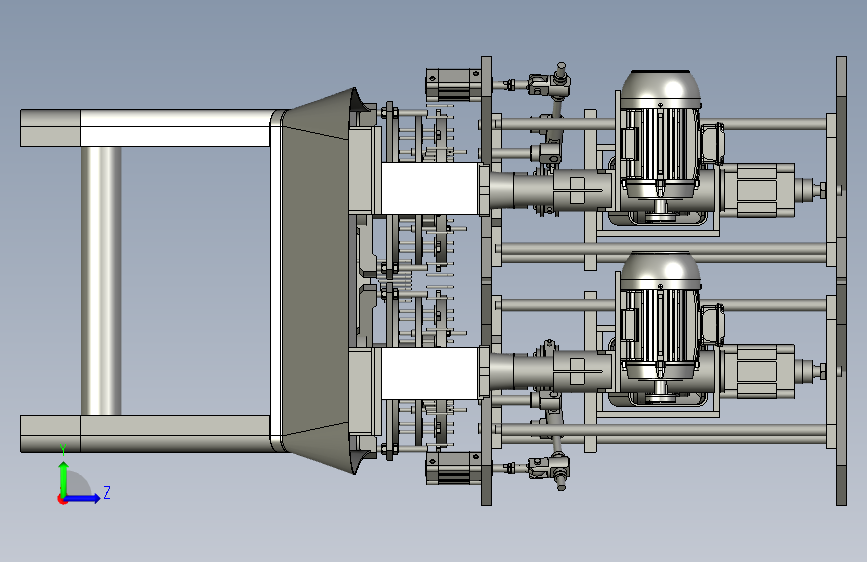
Task: Select the top pneumatic cylinder on mounting plate
Action: [x=453, y=84]
